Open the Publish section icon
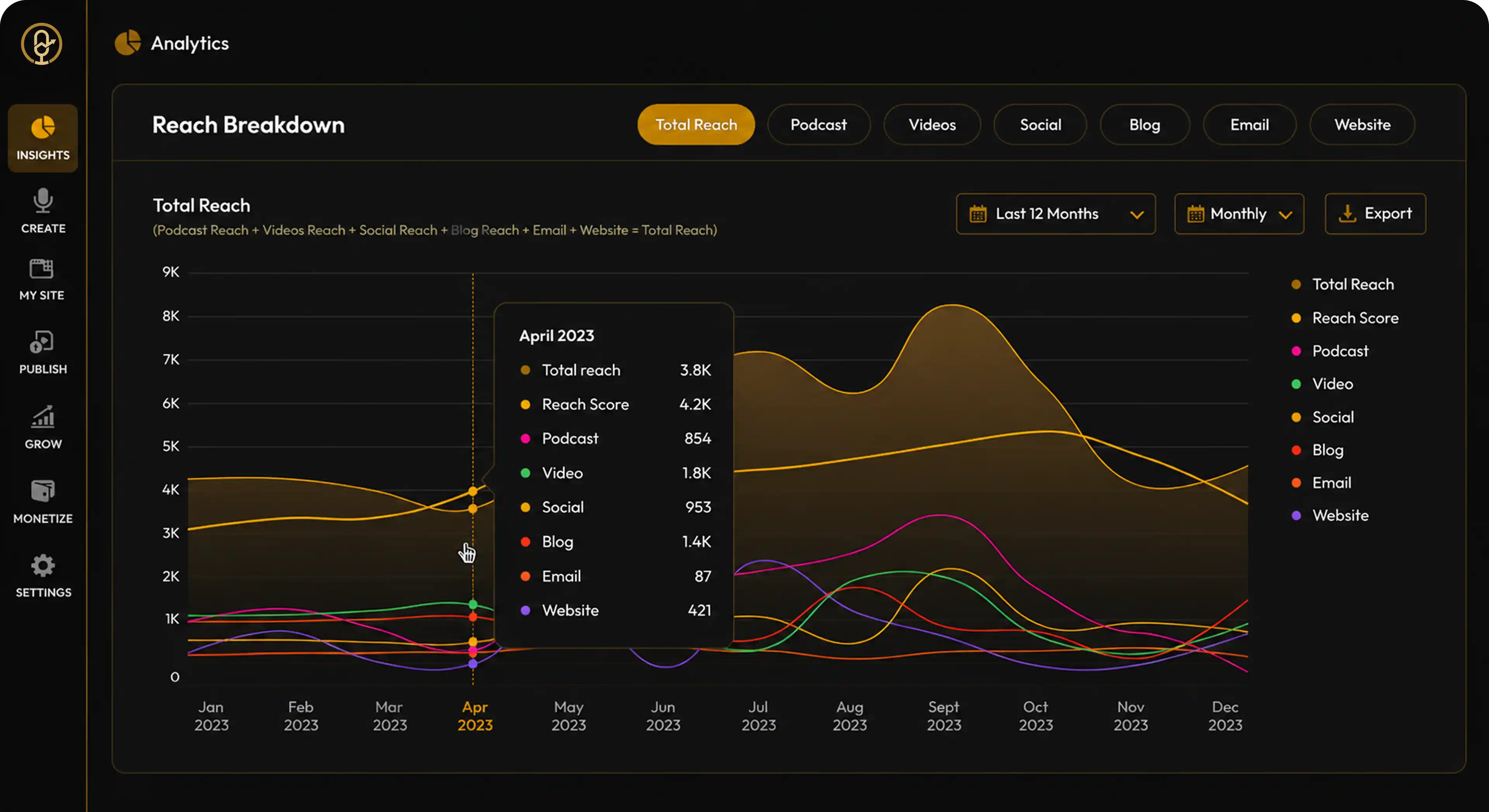The width and height of the screenshot is (1489, 812). point(41,342)
